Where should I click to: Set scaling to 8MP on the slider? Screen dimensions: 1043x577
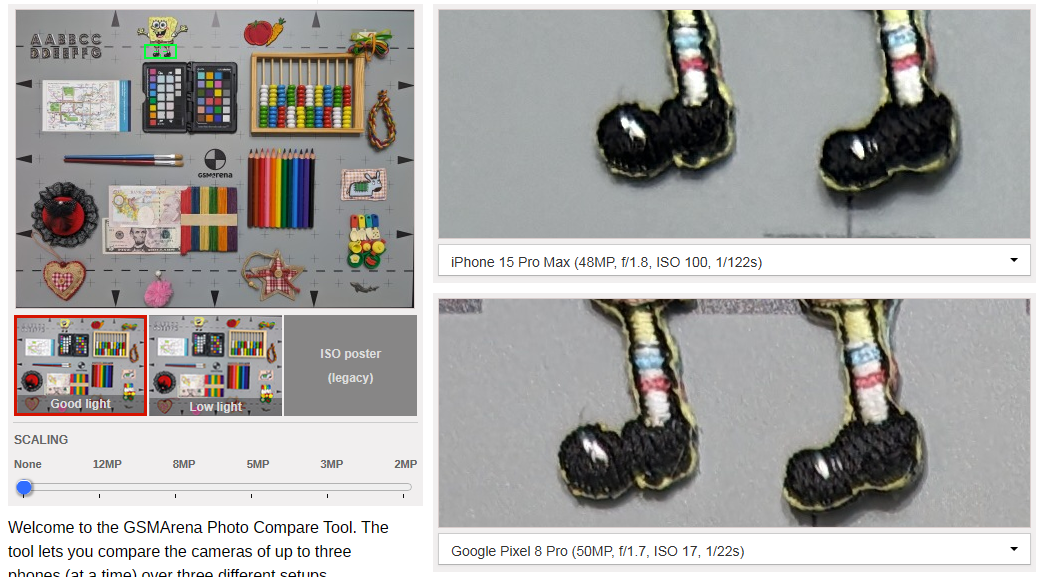176,488
